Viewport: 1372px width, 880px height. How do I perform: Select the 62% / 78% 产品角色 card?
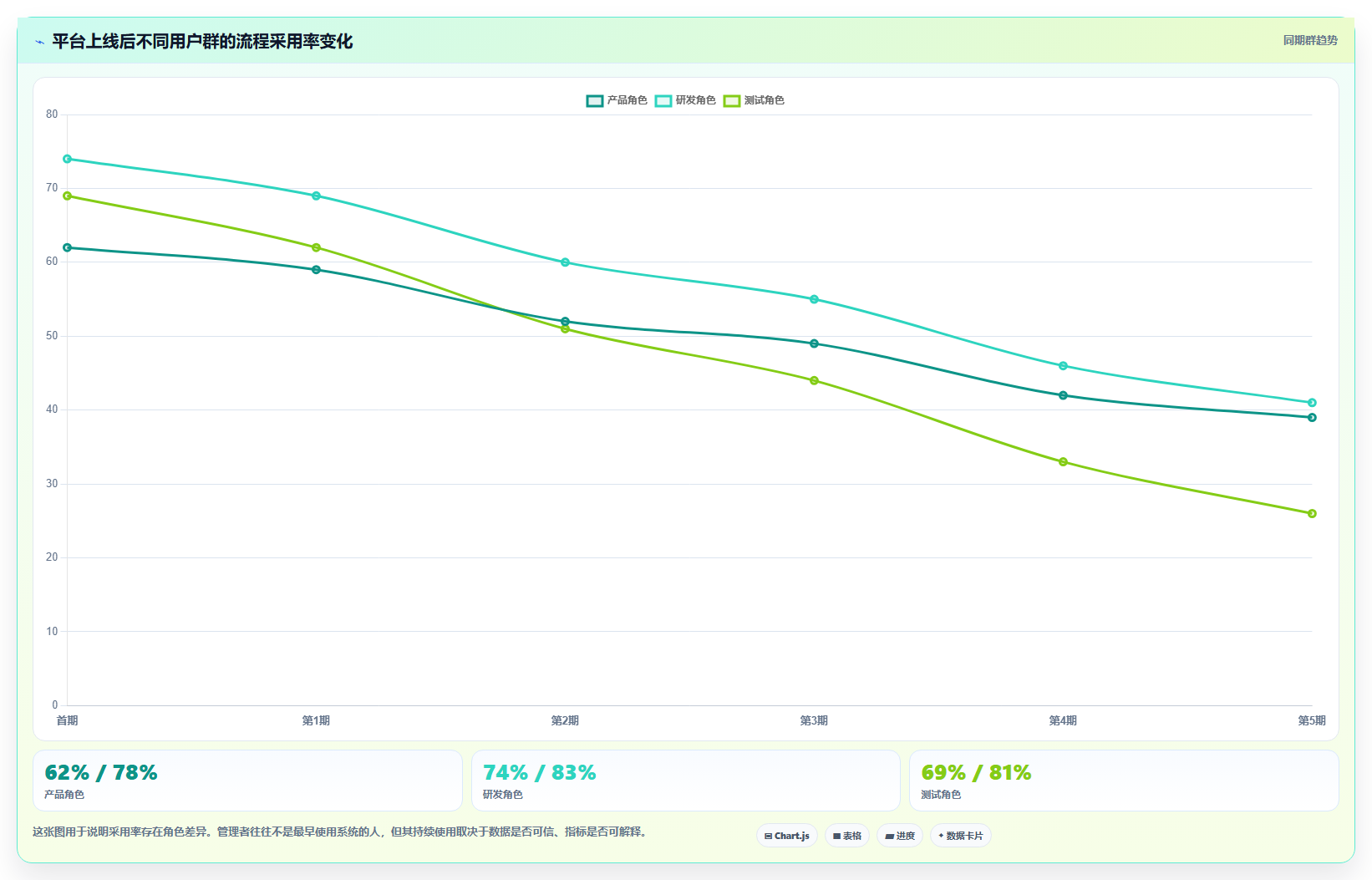coord(247,781)
